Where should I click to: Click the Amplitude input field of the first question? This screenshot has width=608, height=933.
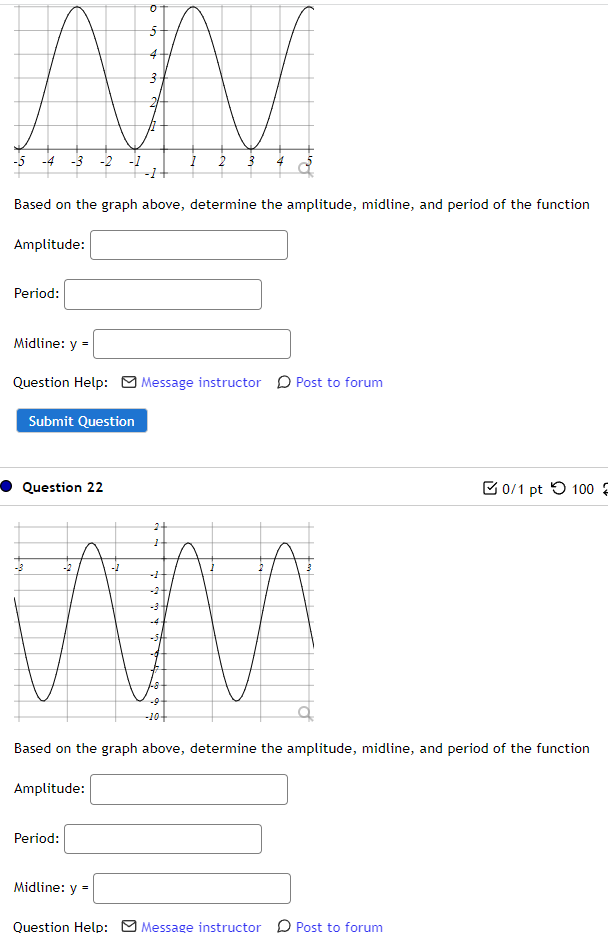coord(188,244)
